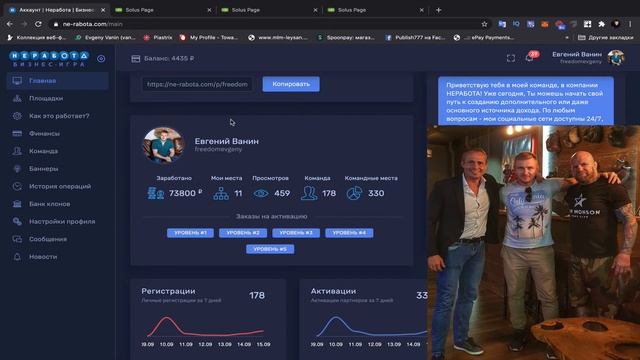Open the Publish777 на Fac... bookmark
The width and height of the screenshot is (640, 360).
click(x=415, y=38)
